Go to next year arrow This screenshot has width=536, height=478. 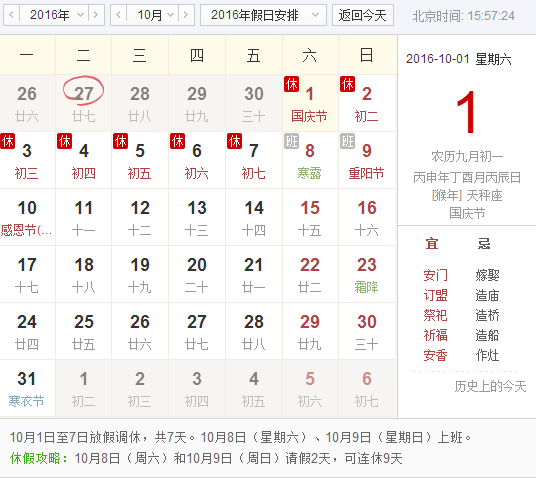(96, 15)
